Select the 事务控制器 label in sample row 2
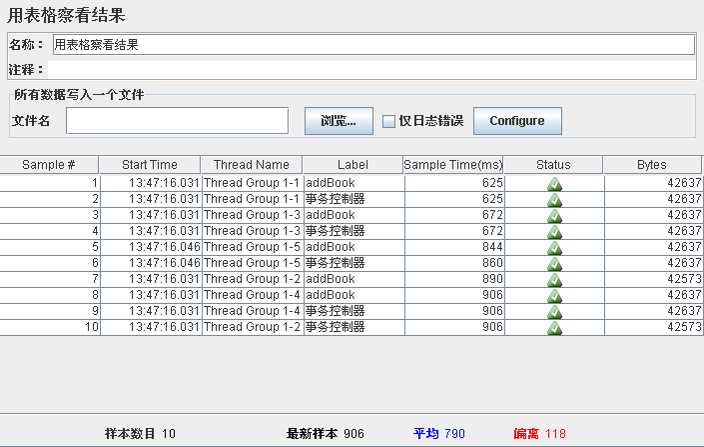 (335, 199)
